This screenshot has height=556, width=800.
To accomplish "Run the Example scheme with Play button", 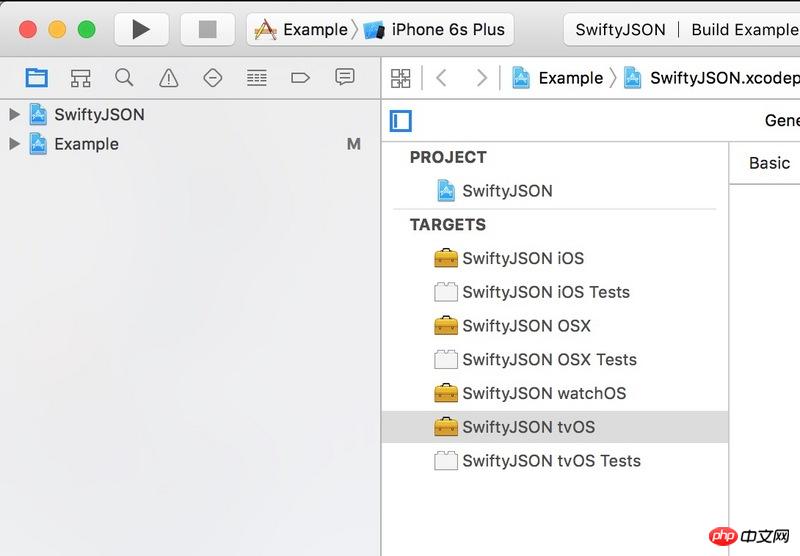I will point(141,29).
